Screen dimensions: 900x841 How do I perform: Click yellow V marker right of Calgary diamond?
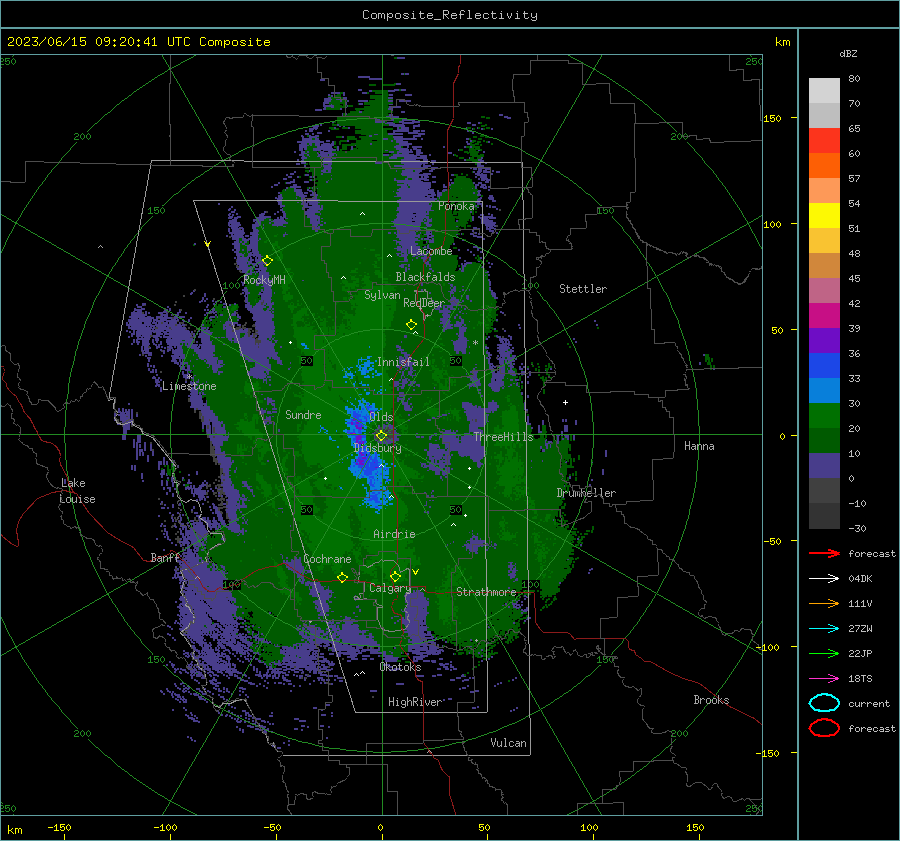tap(415, 572)
